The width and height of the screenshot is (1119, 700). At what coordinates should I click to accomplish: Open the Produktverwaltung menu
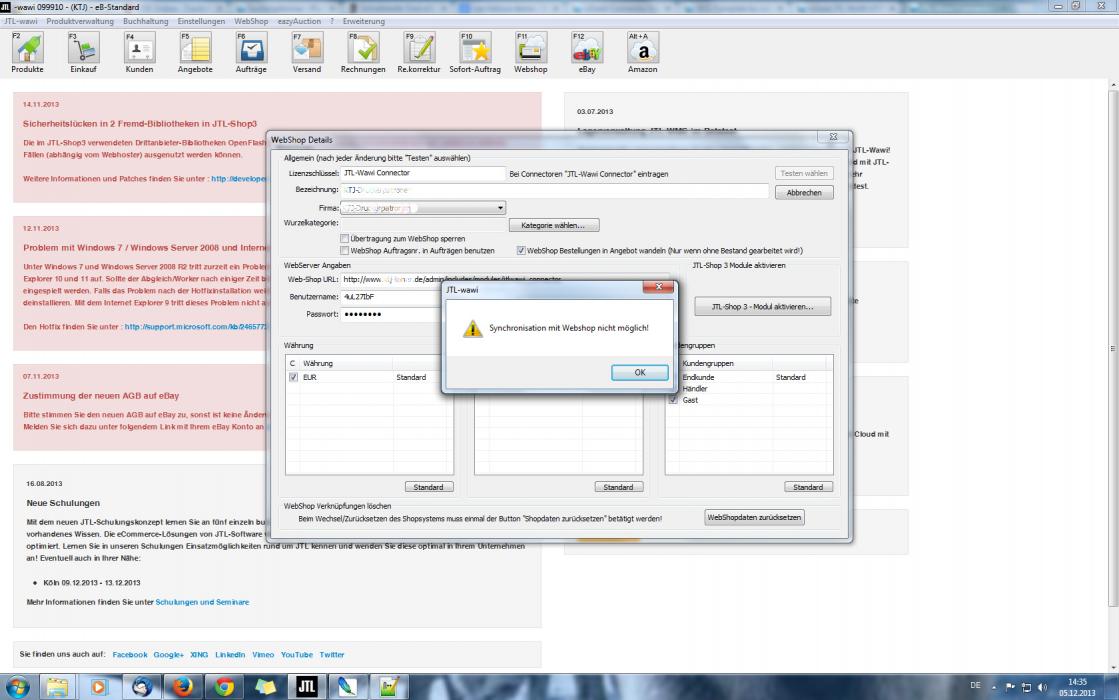pos(79,21)
